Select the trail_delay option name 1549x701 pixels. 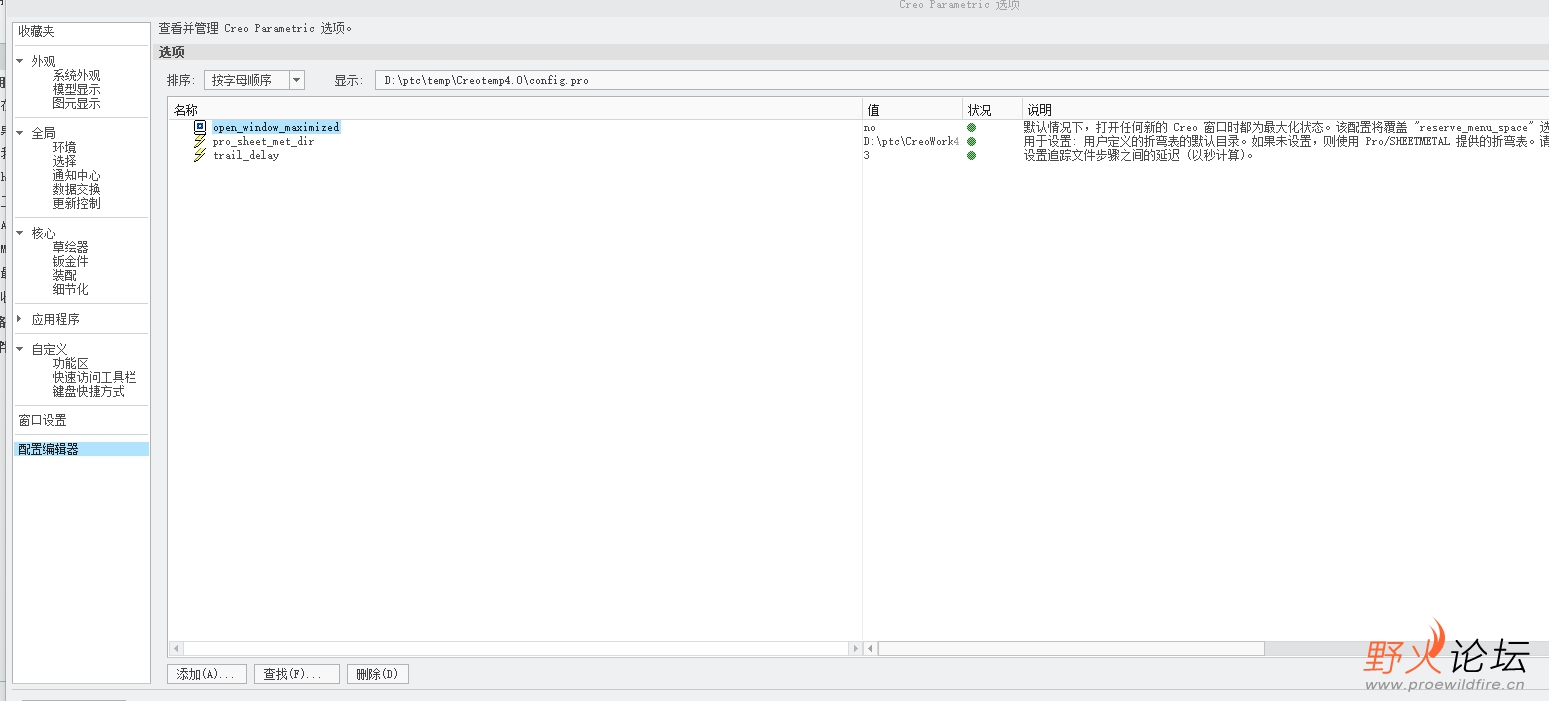[x=246, y=155]
